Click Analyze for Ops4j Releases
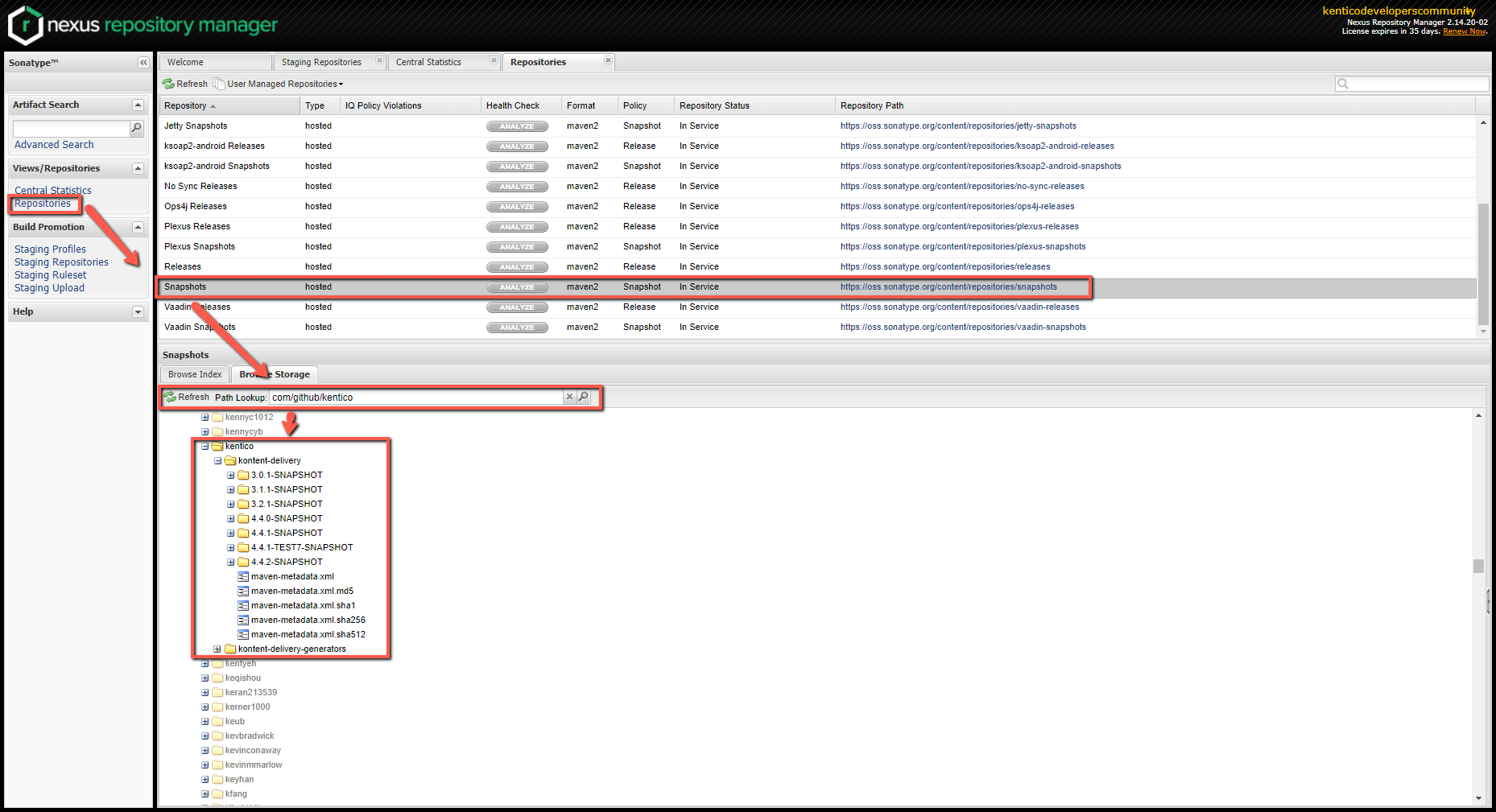Image resolution: width=1496 pixels, height=812 pixels. [x=517, y=207]
